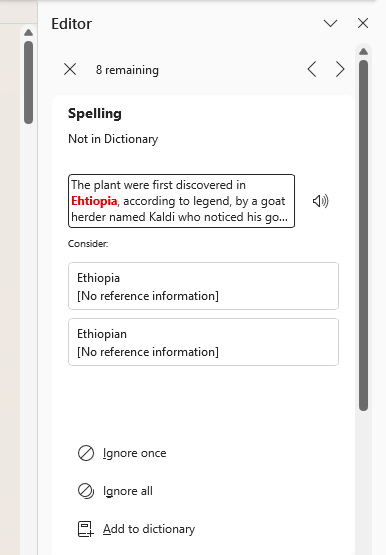Click the misspelled word Ehtiopia in the context box

[x=94, y=201]
